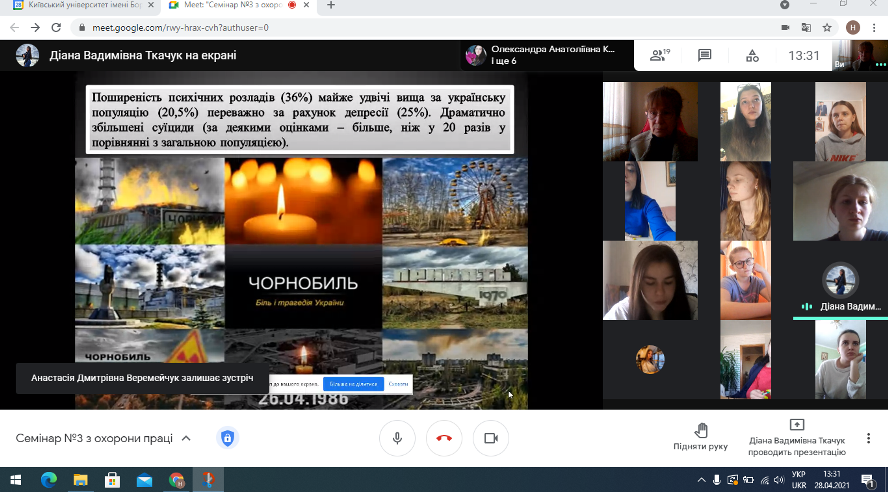888x492 pixels.
Task: Select the small round avatar participant tile
Action: [650, 360]
